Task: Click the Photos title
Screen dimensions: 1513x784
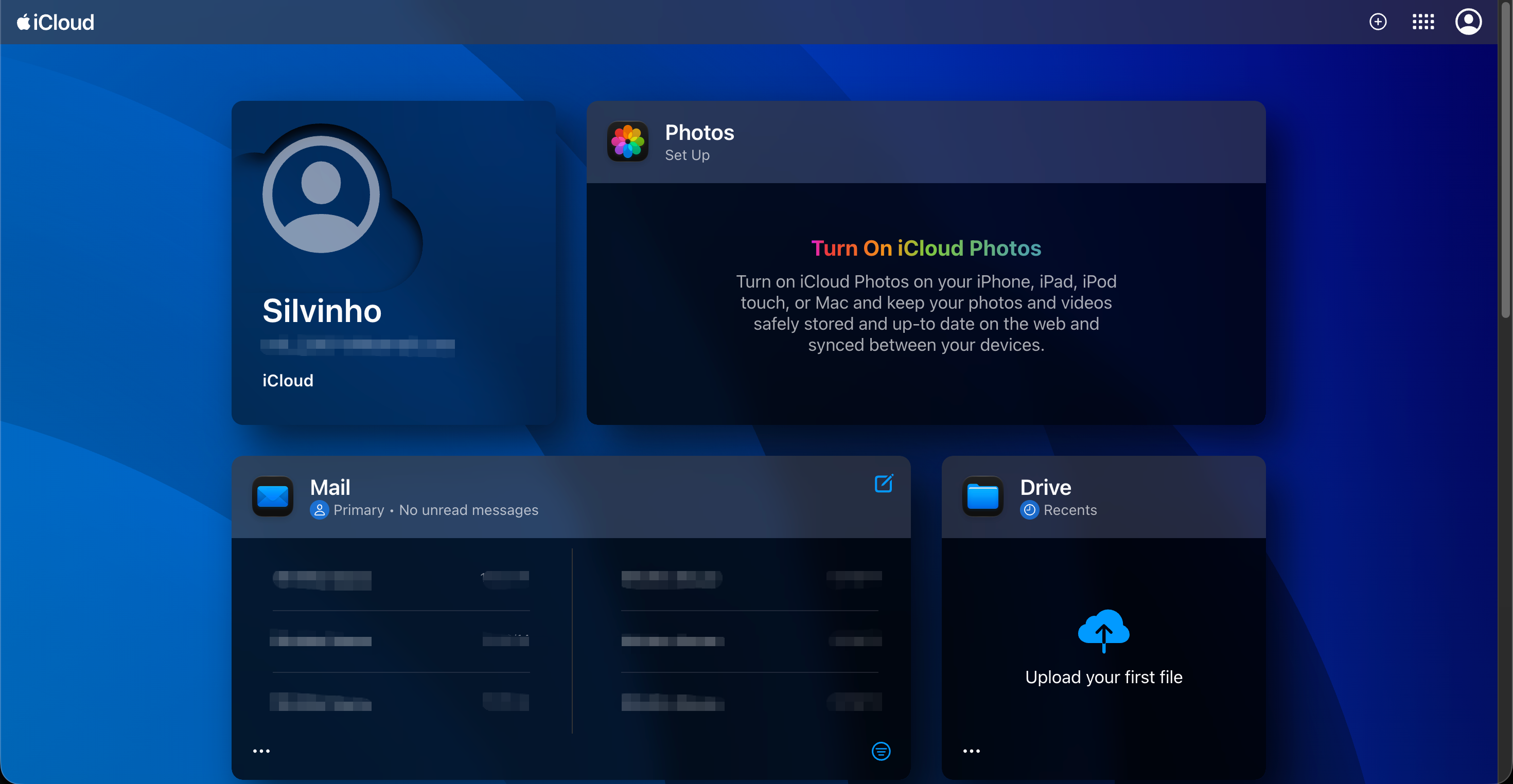Action: pos(699,133)
